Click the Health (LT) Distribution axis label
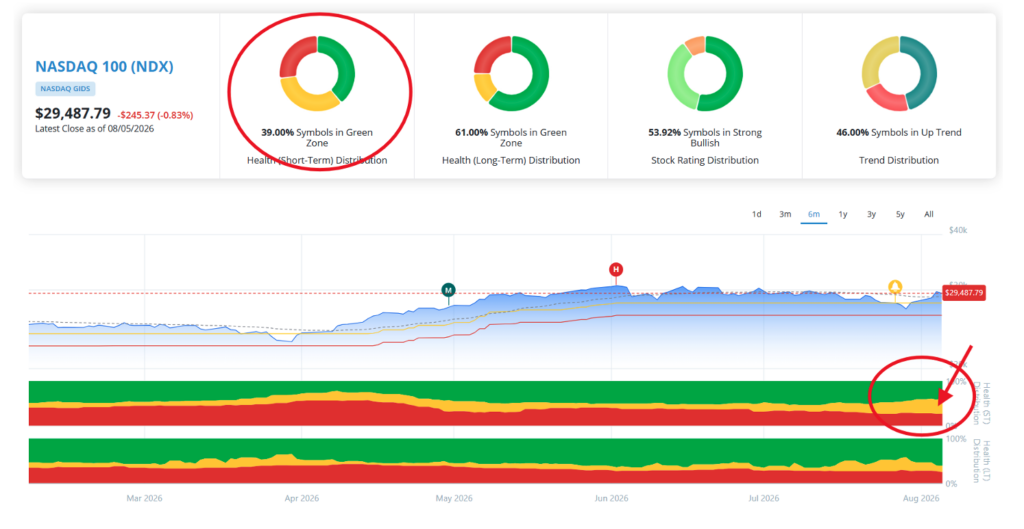The image size is (1024, 529). pos(982,461)
